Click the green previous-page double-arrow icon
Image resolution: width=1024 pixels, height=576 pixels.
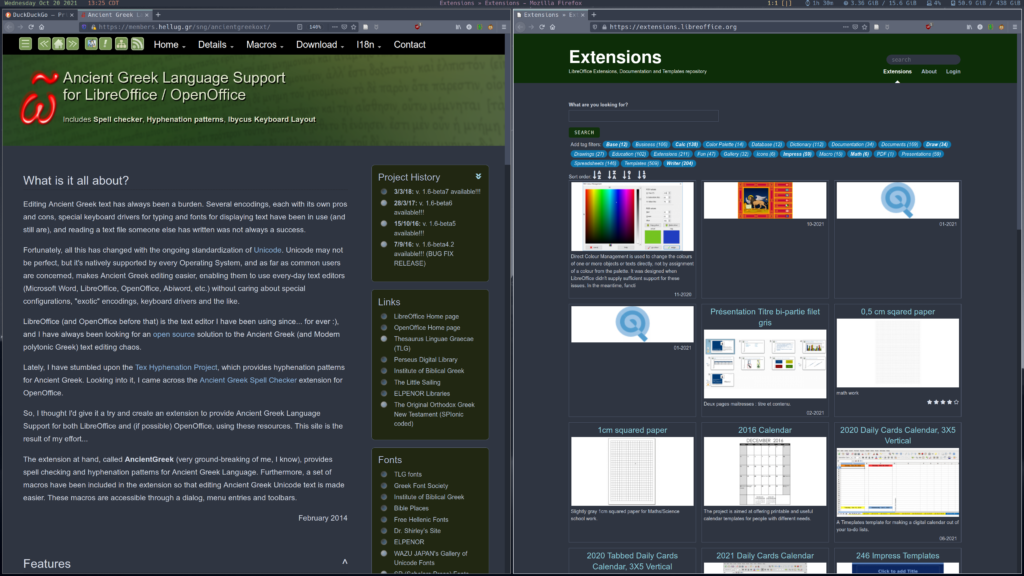[44, 44]
